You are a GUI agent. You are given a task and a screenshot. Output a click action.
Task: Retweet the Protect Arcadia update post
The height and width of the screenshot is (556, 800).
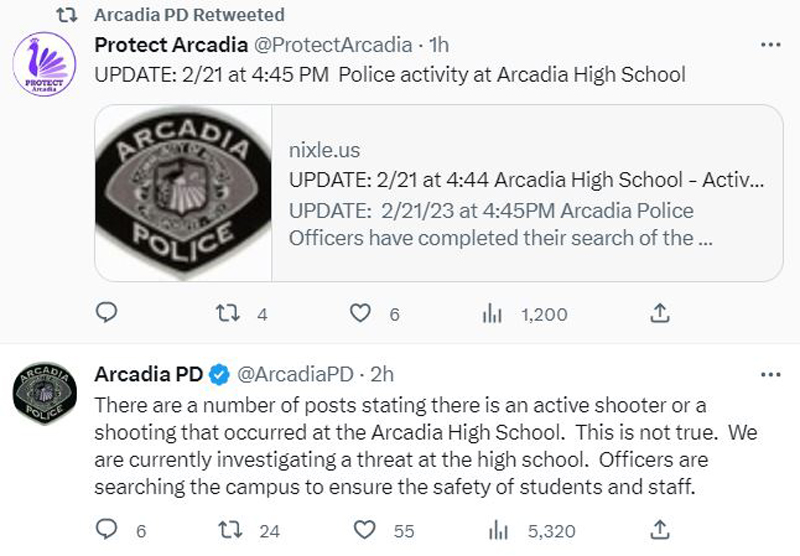[x=228, y=313]
